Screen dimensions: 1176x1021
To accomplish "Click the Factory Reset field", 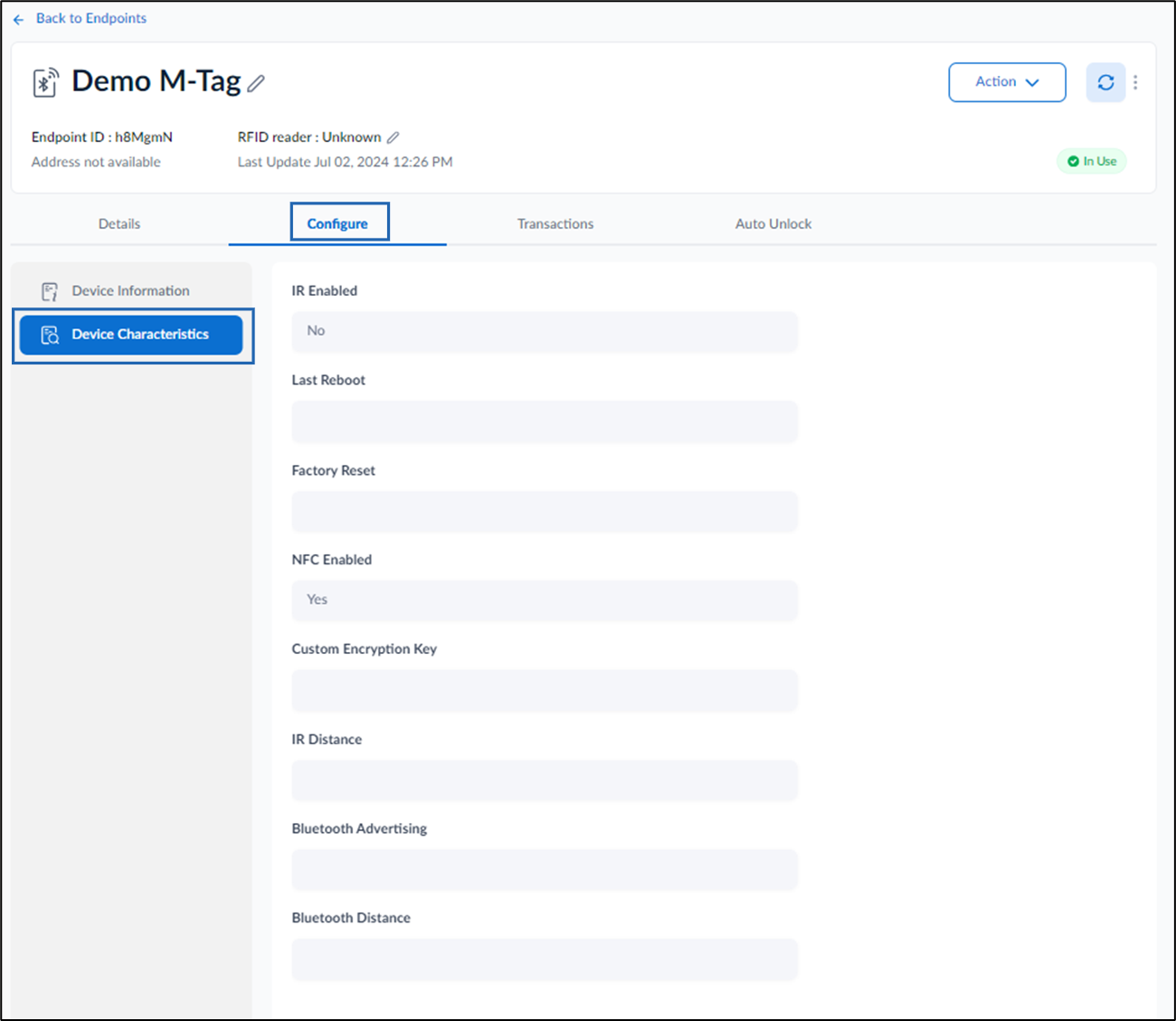I will tap(545, 511).
